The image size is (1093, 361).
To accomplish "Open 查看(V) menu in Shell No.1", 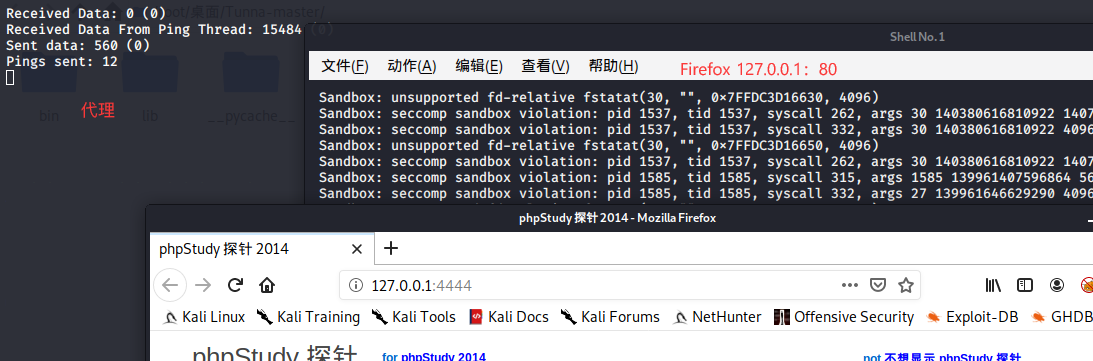I will 546,67.
